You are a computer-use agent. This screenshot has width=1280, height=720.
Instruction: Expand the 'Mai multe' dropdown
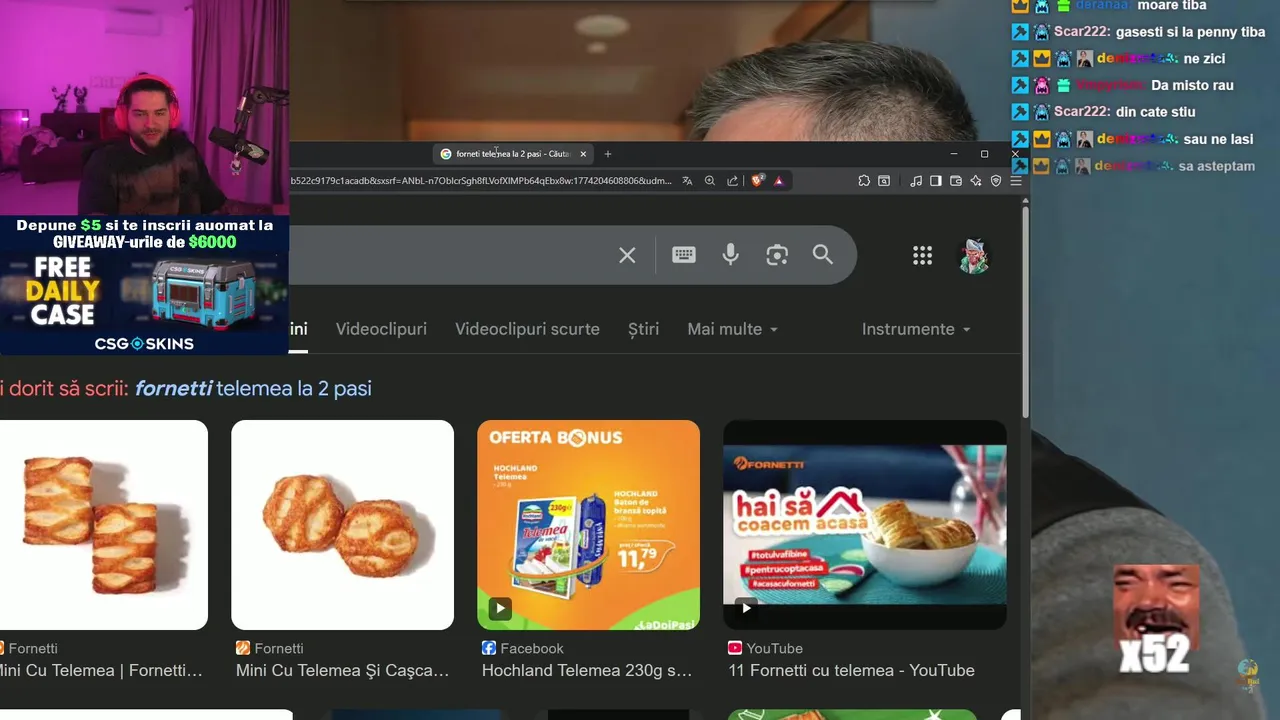732,329
